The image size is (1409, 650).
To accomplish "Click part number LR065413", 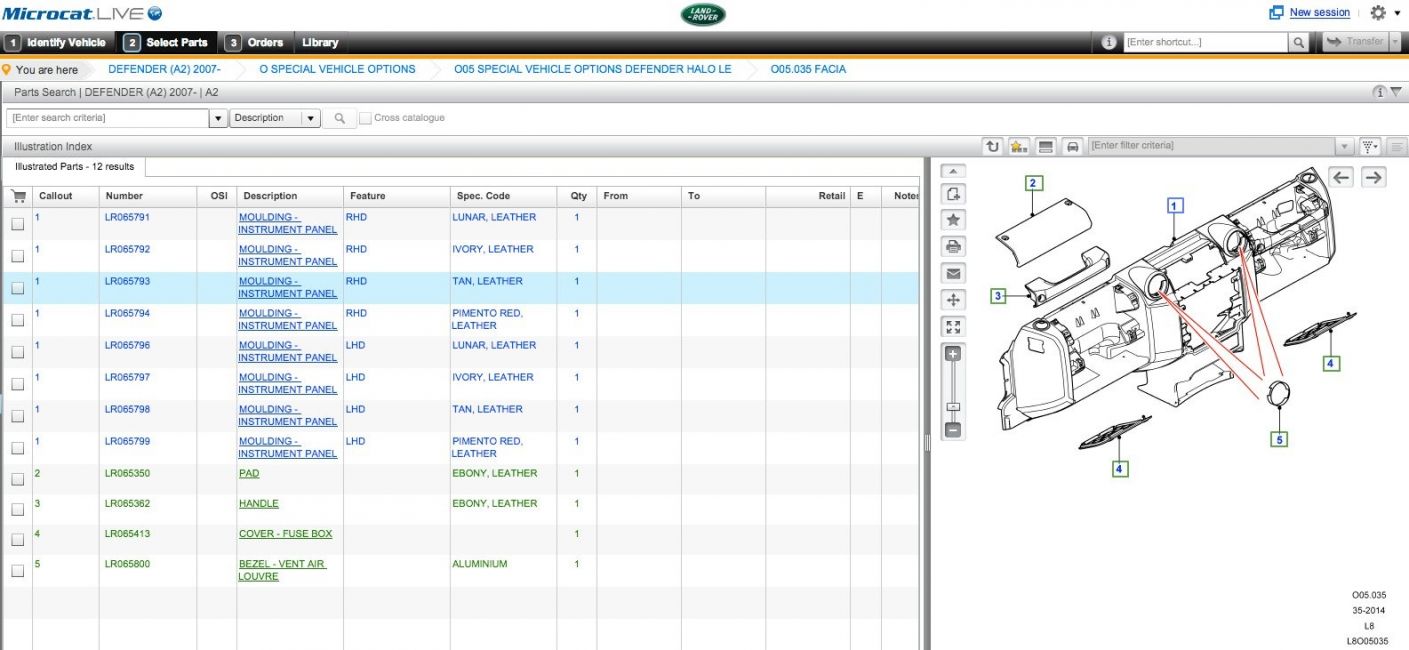I will 128,534.
